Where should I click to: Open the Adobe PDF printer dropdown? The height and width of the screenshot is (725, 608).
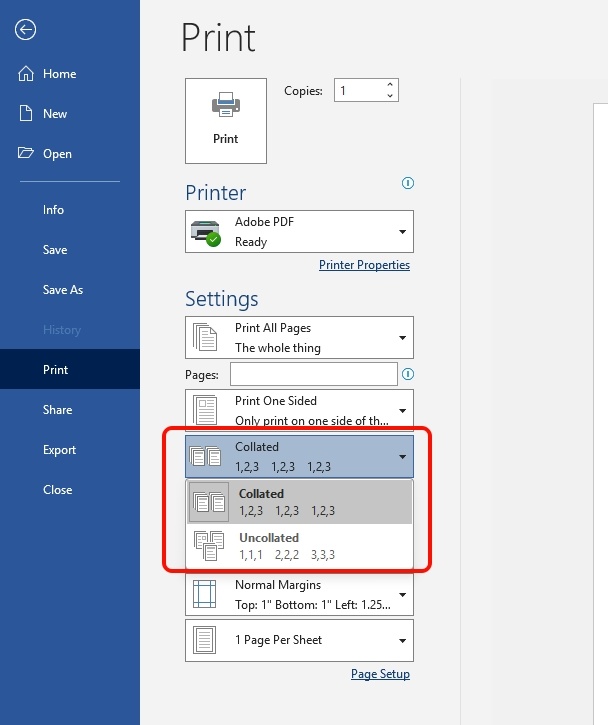coord(300,232)
